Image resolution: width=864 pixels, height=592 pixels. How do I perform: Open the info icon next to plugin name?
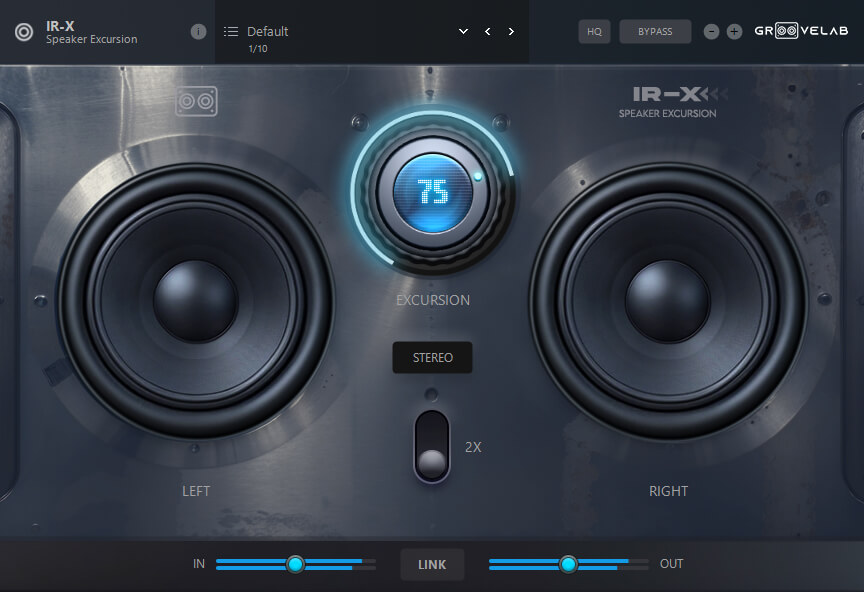tap(198, 31)
